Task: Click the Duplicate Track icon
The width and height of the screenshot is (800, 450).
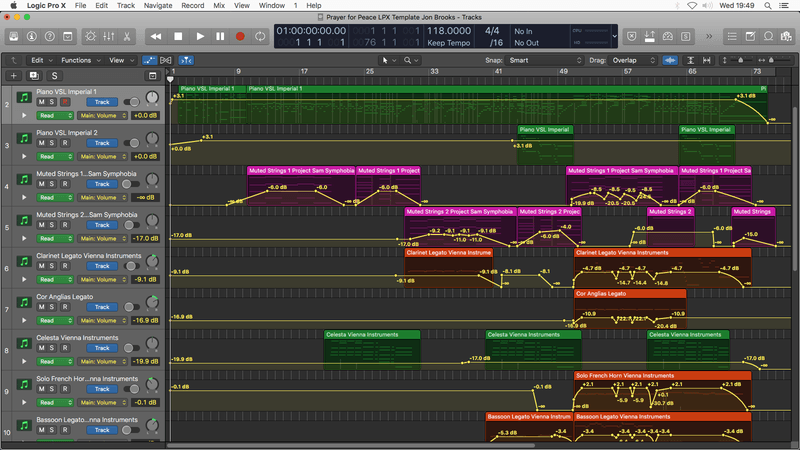Action: pos(34,76)
